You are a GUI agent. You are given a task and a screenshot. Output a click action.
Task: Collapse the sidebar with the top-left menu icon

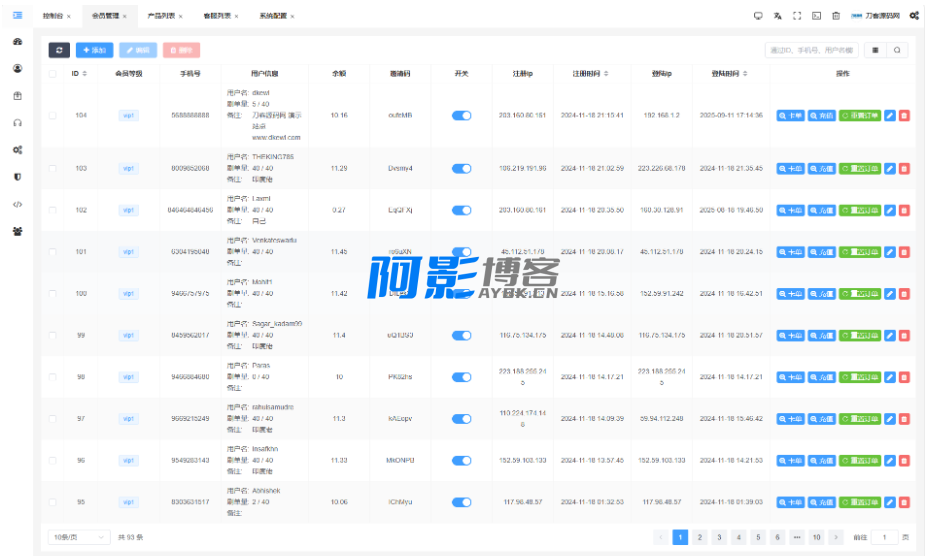click(17, 16)
